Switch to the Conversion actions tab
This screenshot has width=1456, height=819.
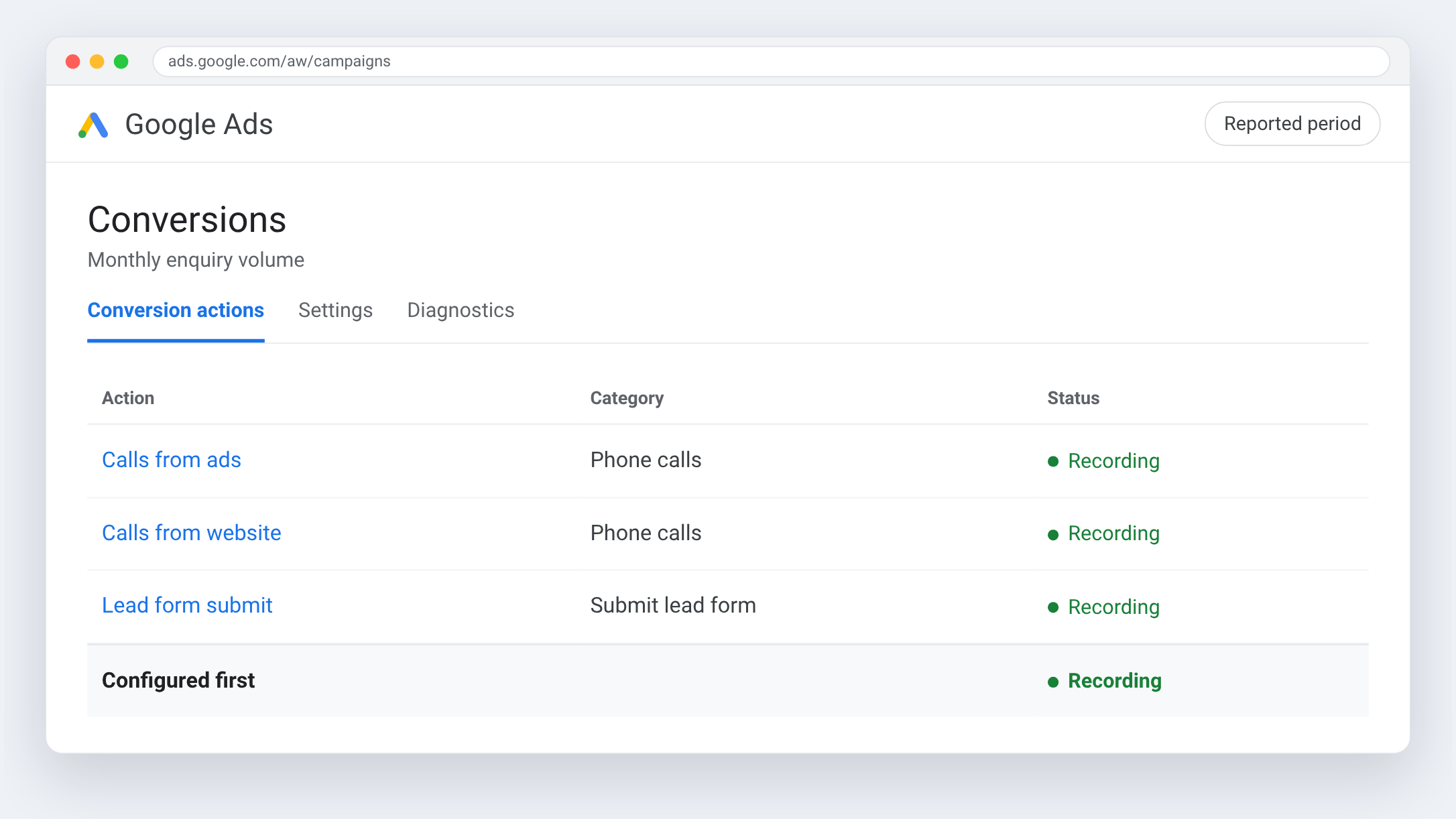pyautogui.click(x=176, y=310)
